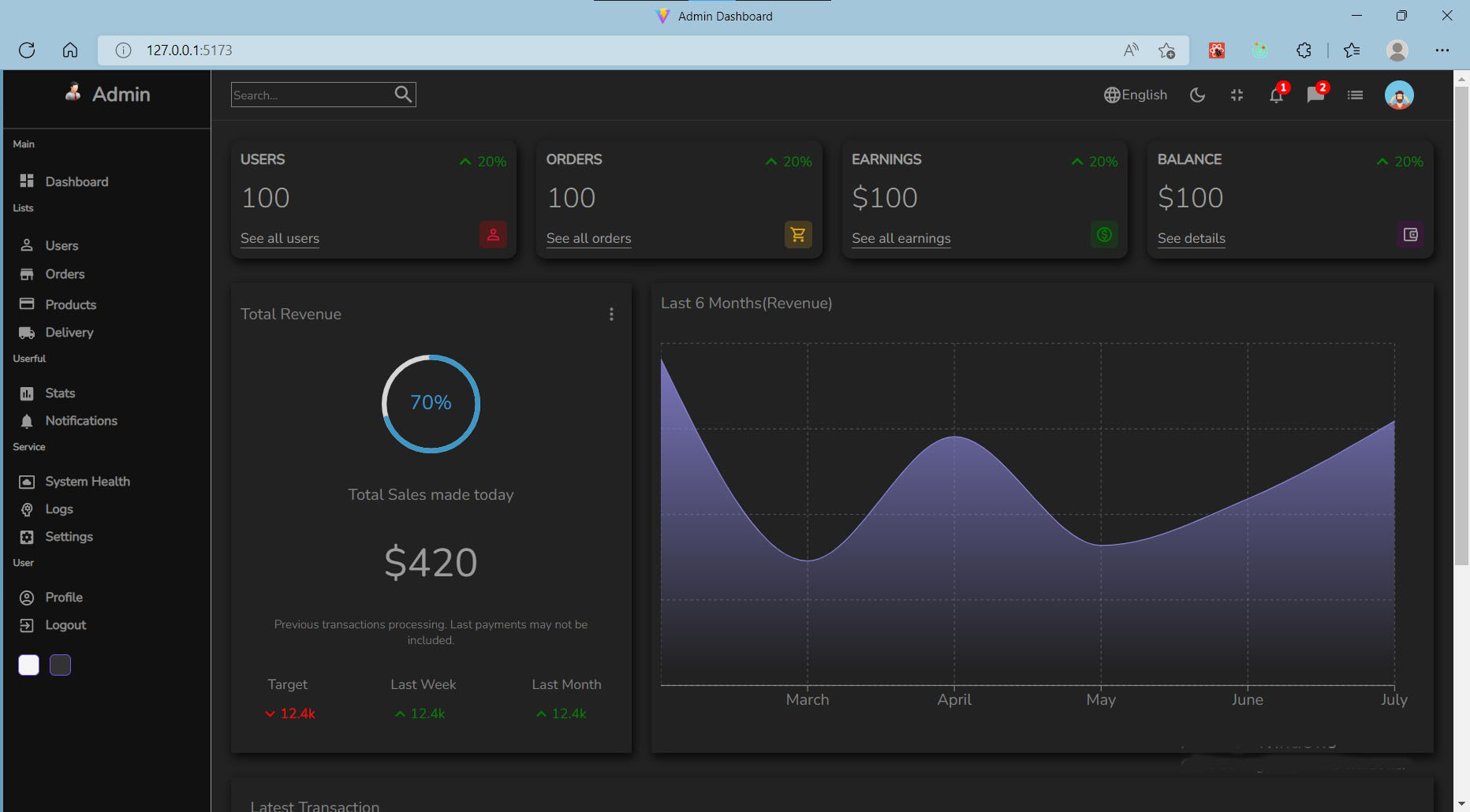Open Stats in sidebar
The height and width of the screenshot is (812, 1470).
pos(47,393)
